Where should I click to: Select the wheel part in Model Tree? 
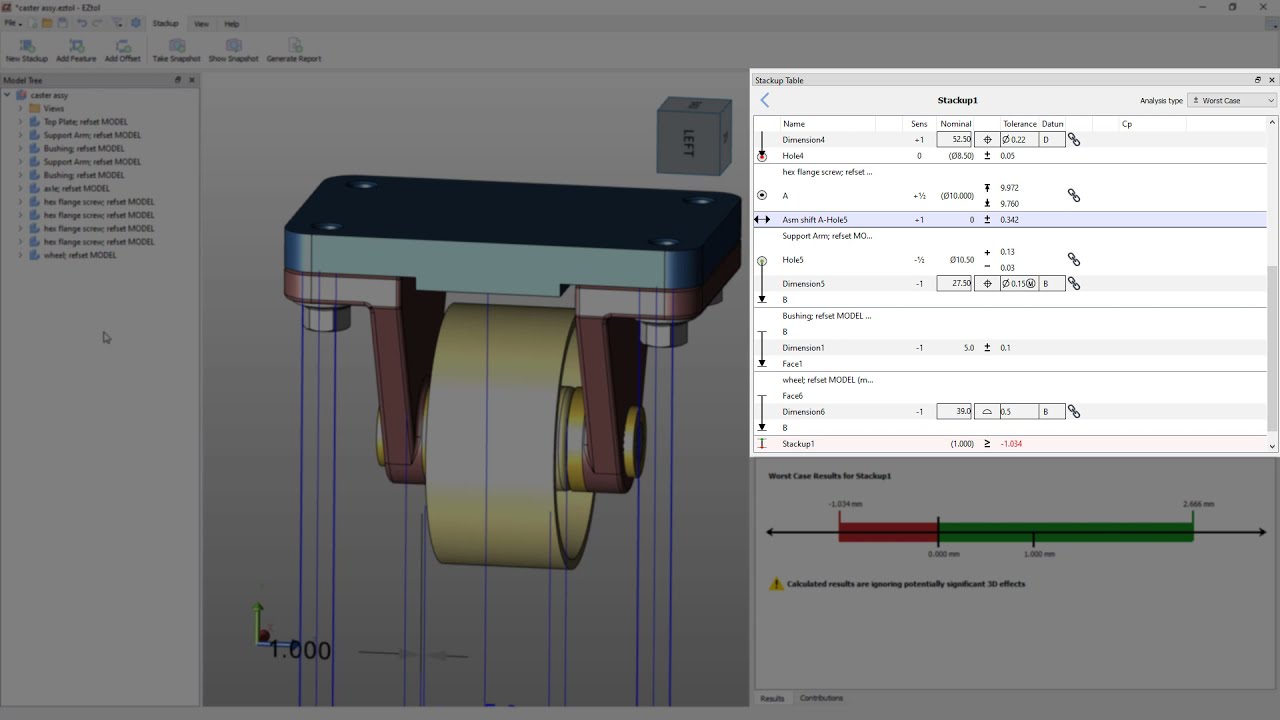coord(80,255)
